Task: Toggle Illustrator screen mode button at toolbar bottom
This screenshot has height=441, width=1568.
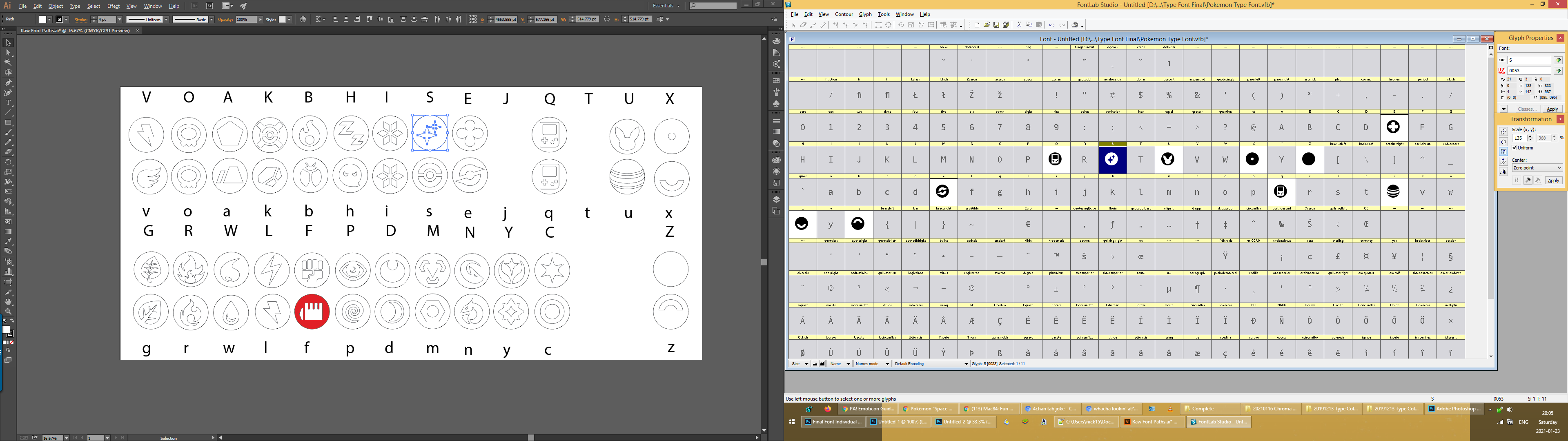Action: [9, 360]
